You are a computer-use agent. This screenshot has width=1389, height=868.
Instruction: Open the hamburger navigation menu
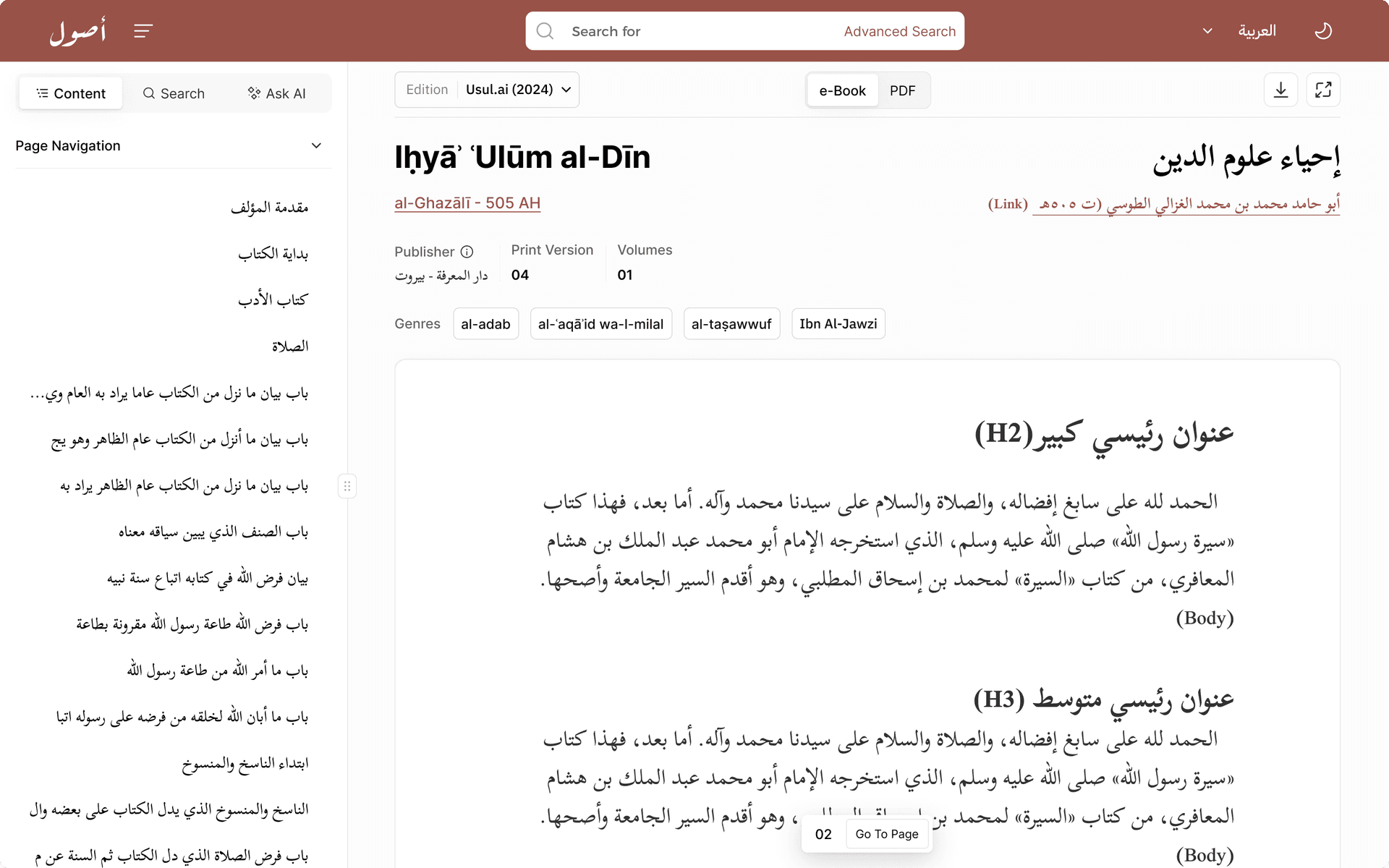[x=143, y=30]
